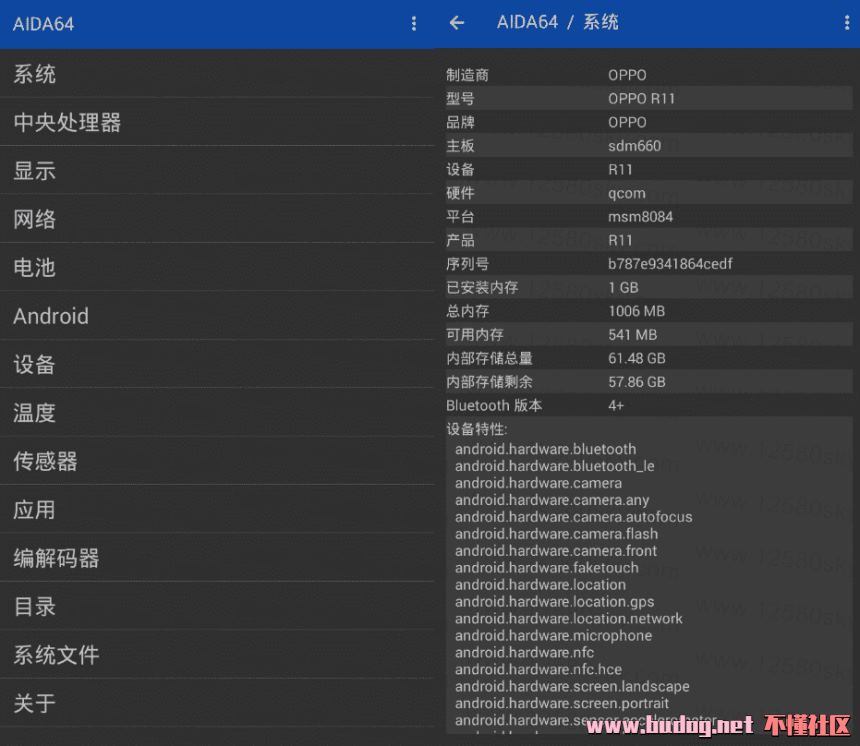Image resolution: width=860 pixels, height=746 pixels.
Task: Select the Bluetooth 版本 4+ row
Action: coord(649,405)
